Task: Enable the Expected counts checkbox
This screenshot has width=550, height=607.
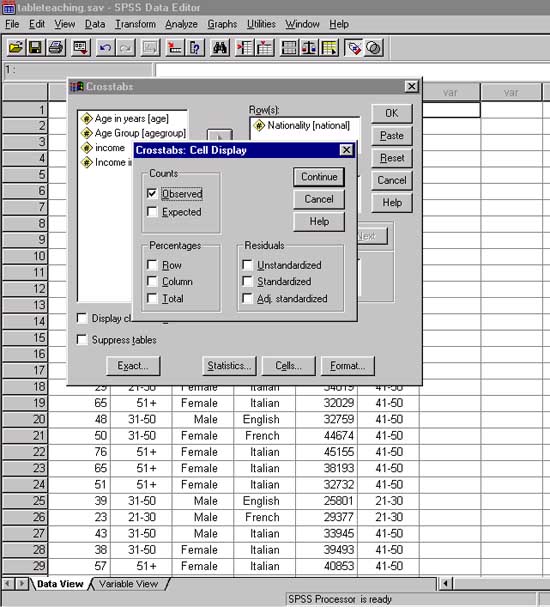Action: click(x=152, y=212)
